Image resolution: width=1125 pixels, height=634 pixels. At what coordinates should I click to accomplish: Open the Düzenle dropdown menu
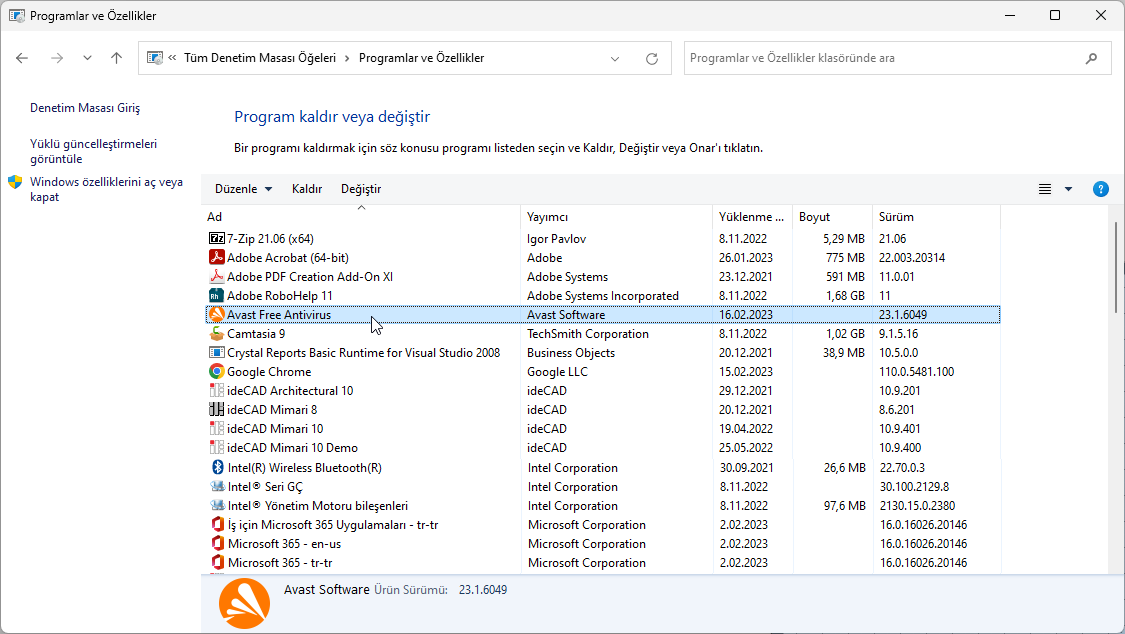point(243,189)
